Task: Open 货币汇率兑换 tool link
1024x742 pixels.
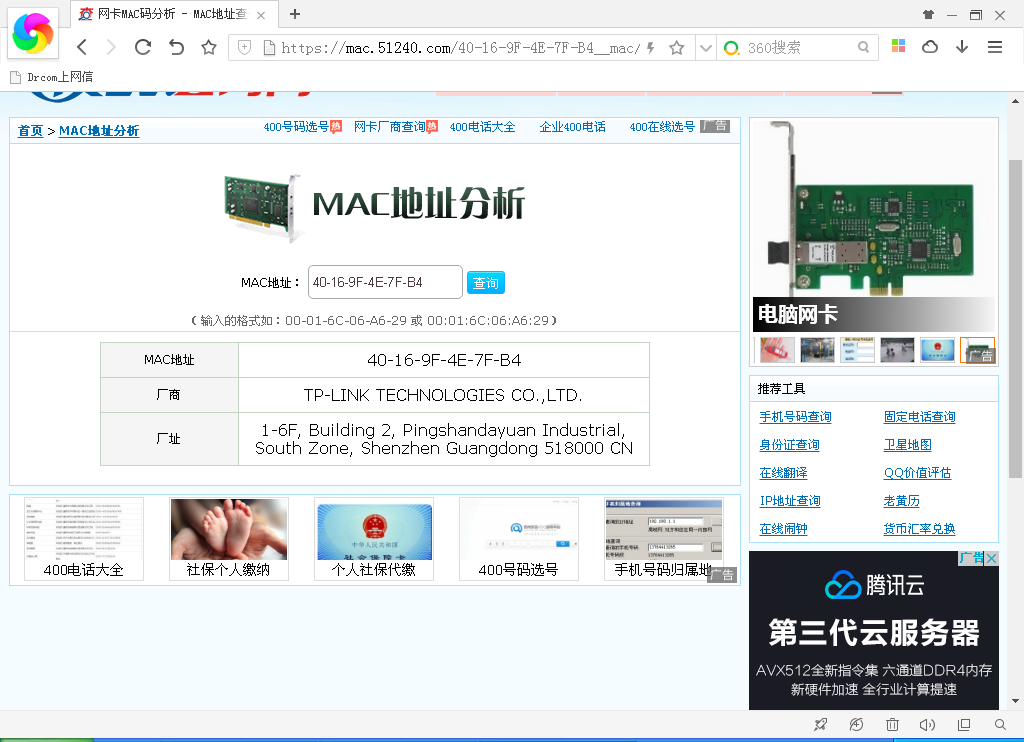Action: click(920, 529)
